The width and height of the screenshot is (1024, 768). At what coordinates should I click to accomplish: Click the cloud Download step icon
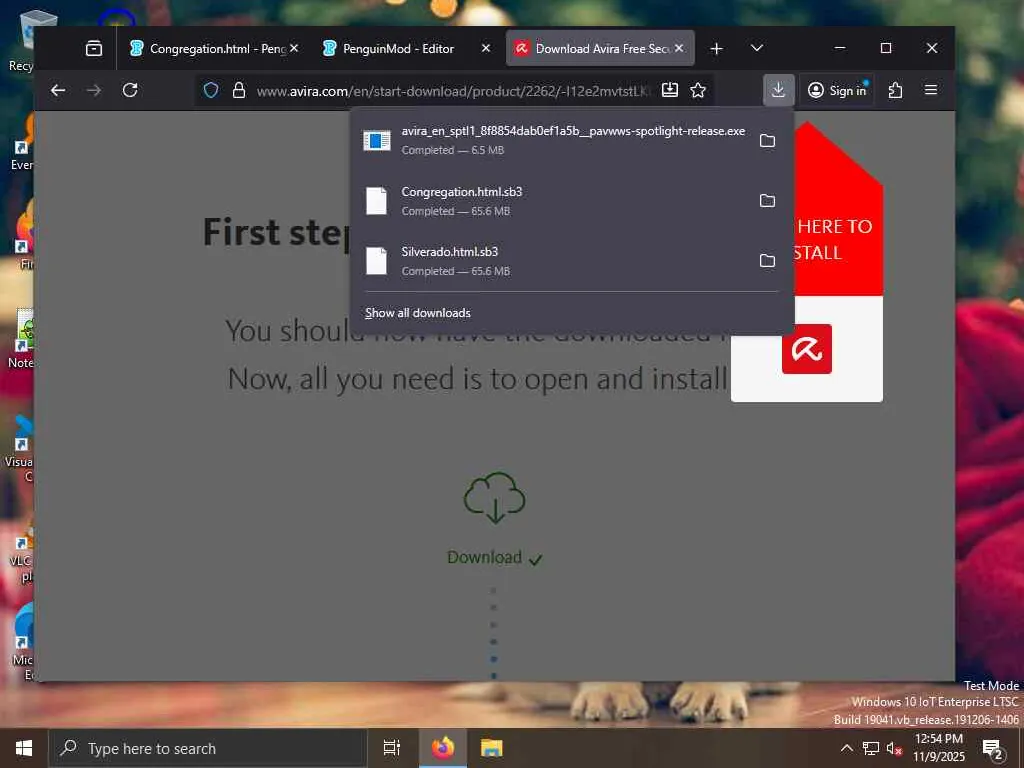click(494, 498)
